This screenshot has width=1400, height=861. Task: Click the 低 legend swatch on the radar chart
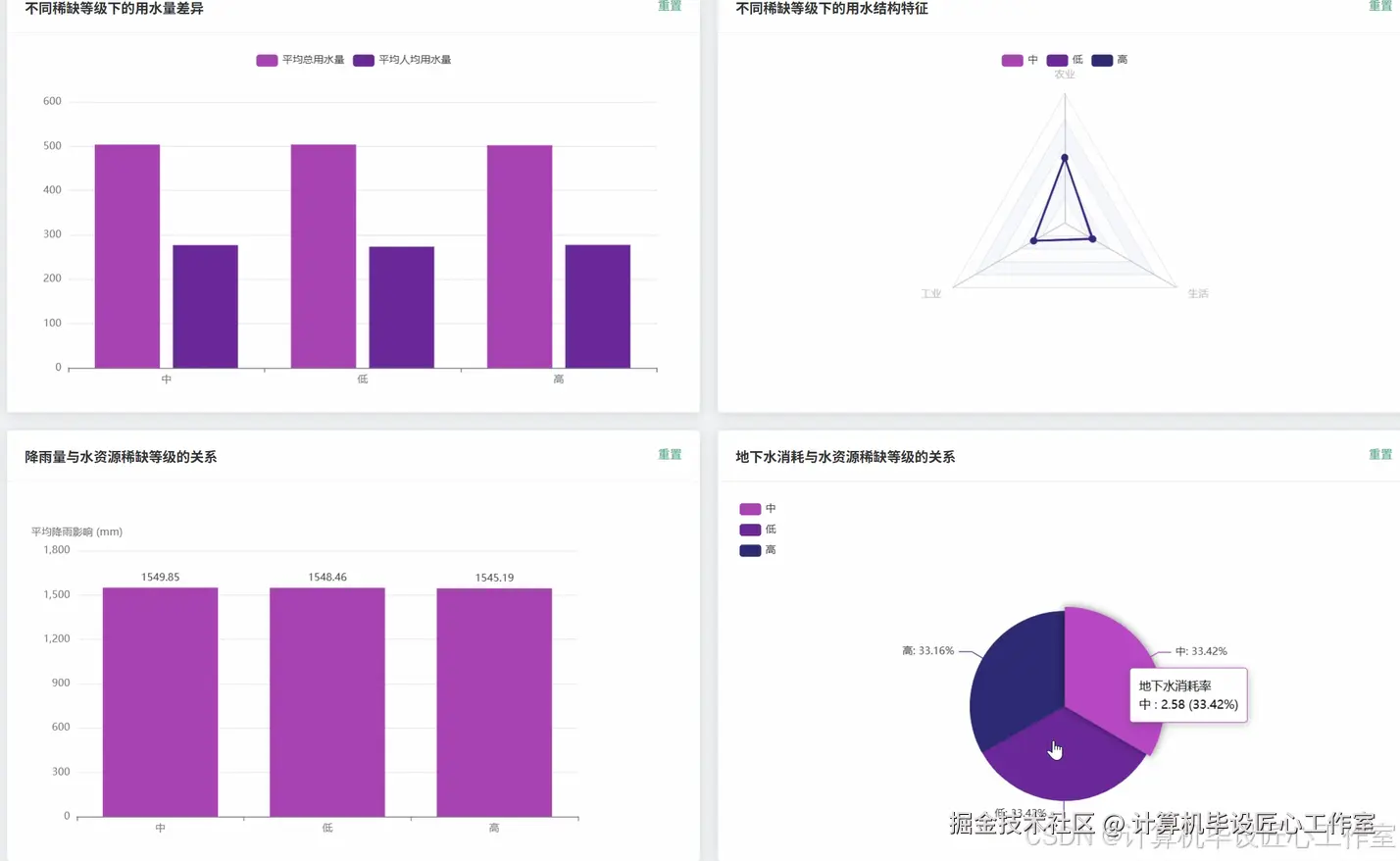coord(1057,60)
